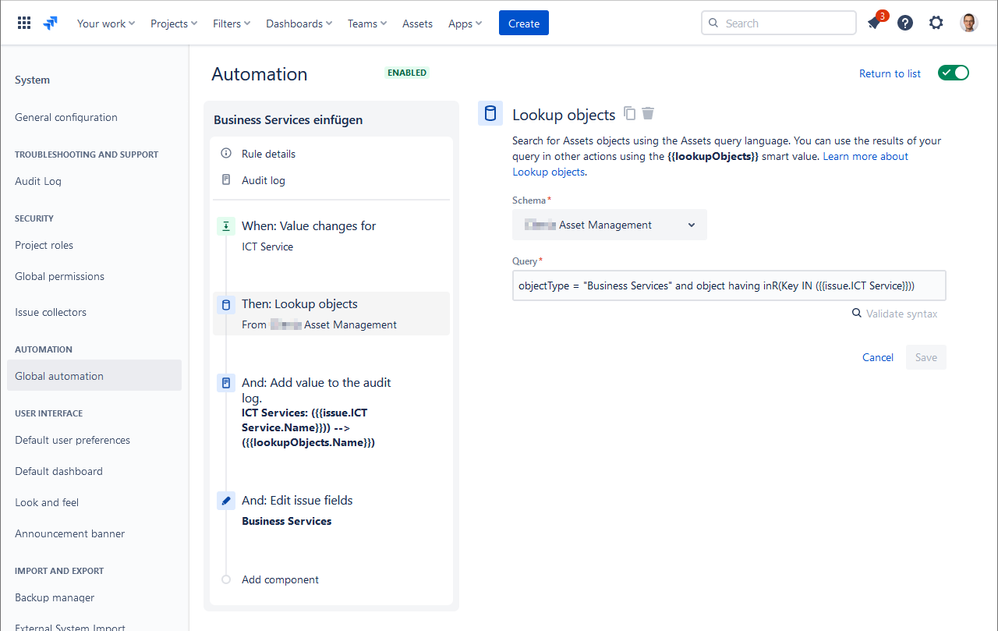Go to the Assets menu item
This screenshot has width=998, height=631.
417,24
